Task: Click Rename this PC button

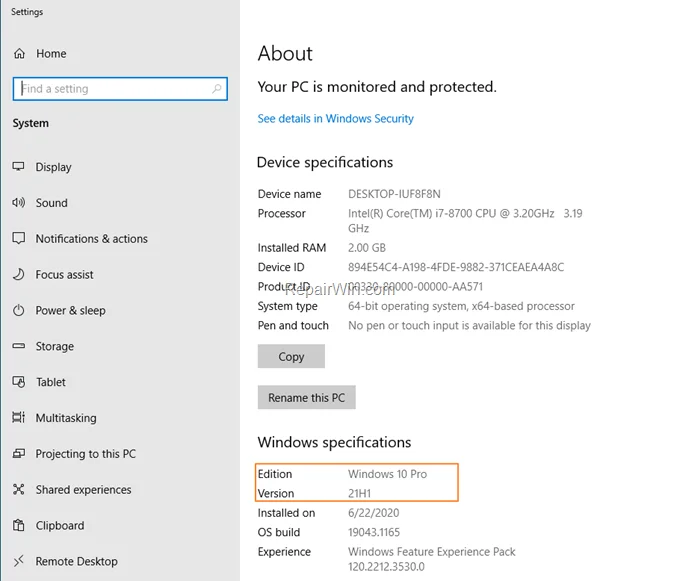Action: (x=307, y=397)
